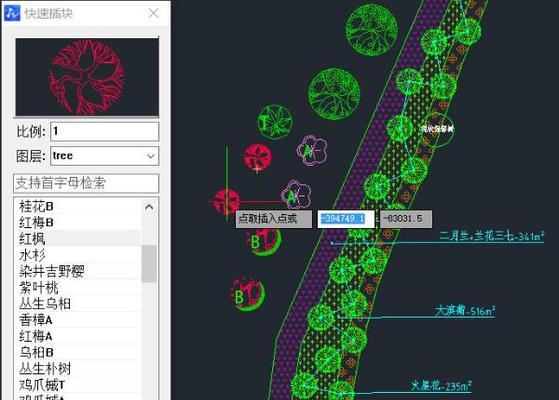Click the block list scrollbar thumb
The image size is (559, 400).
(149, 263)
